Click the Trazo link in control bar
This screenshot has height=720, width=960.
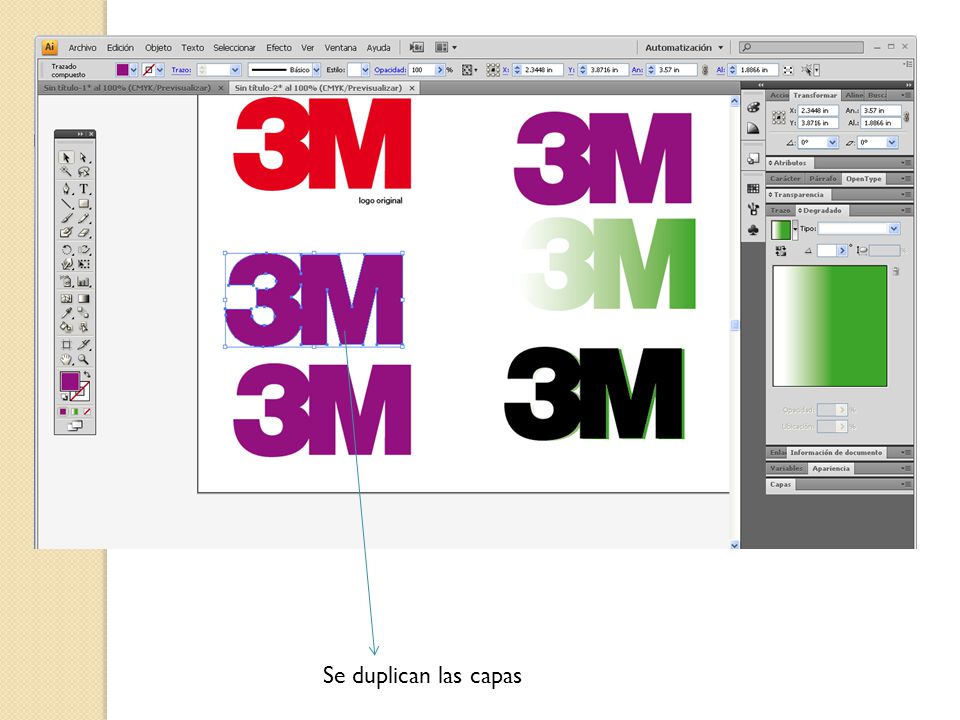pyautogui.click(x=181, y=70)
